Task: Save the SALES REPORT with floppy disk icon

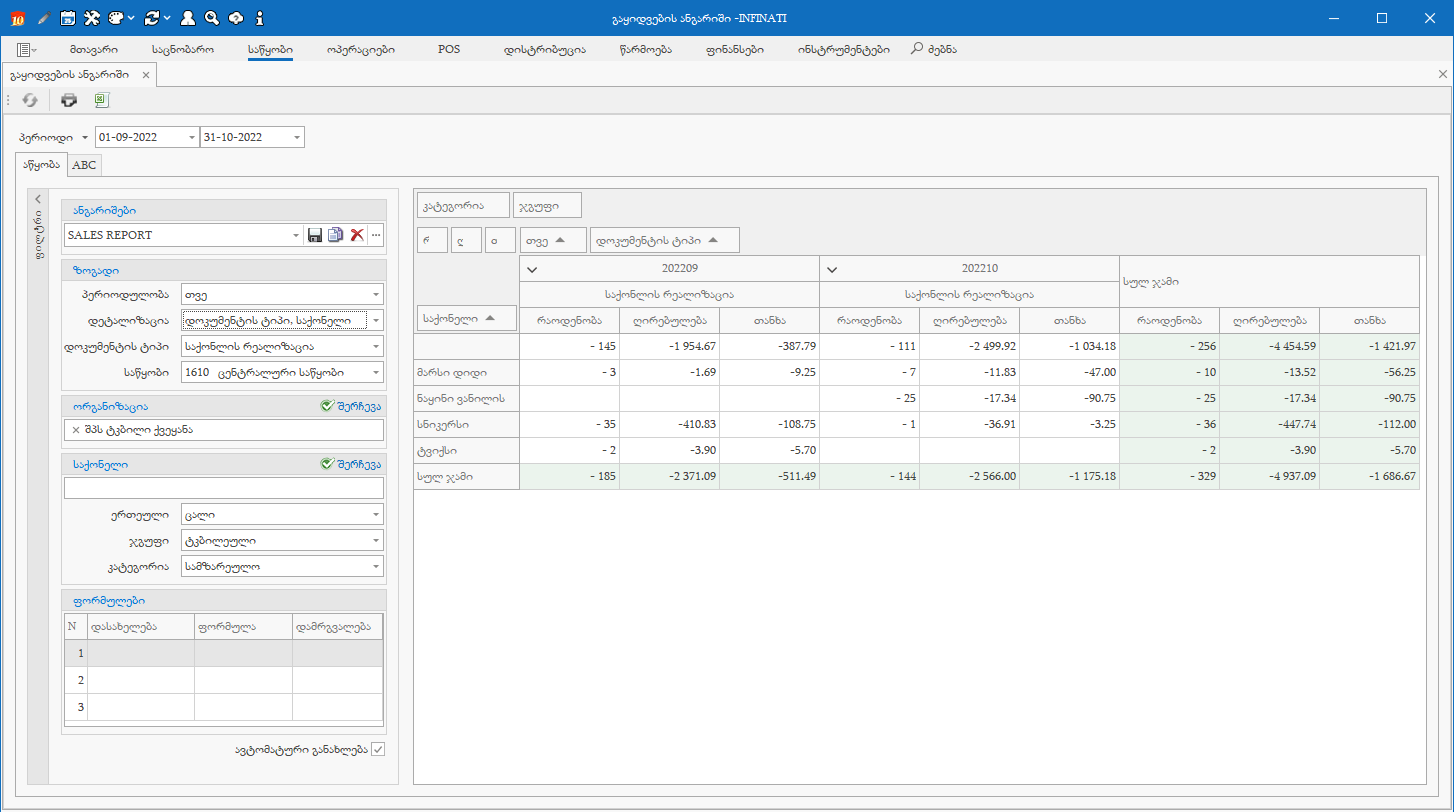Action: point(315,235)
